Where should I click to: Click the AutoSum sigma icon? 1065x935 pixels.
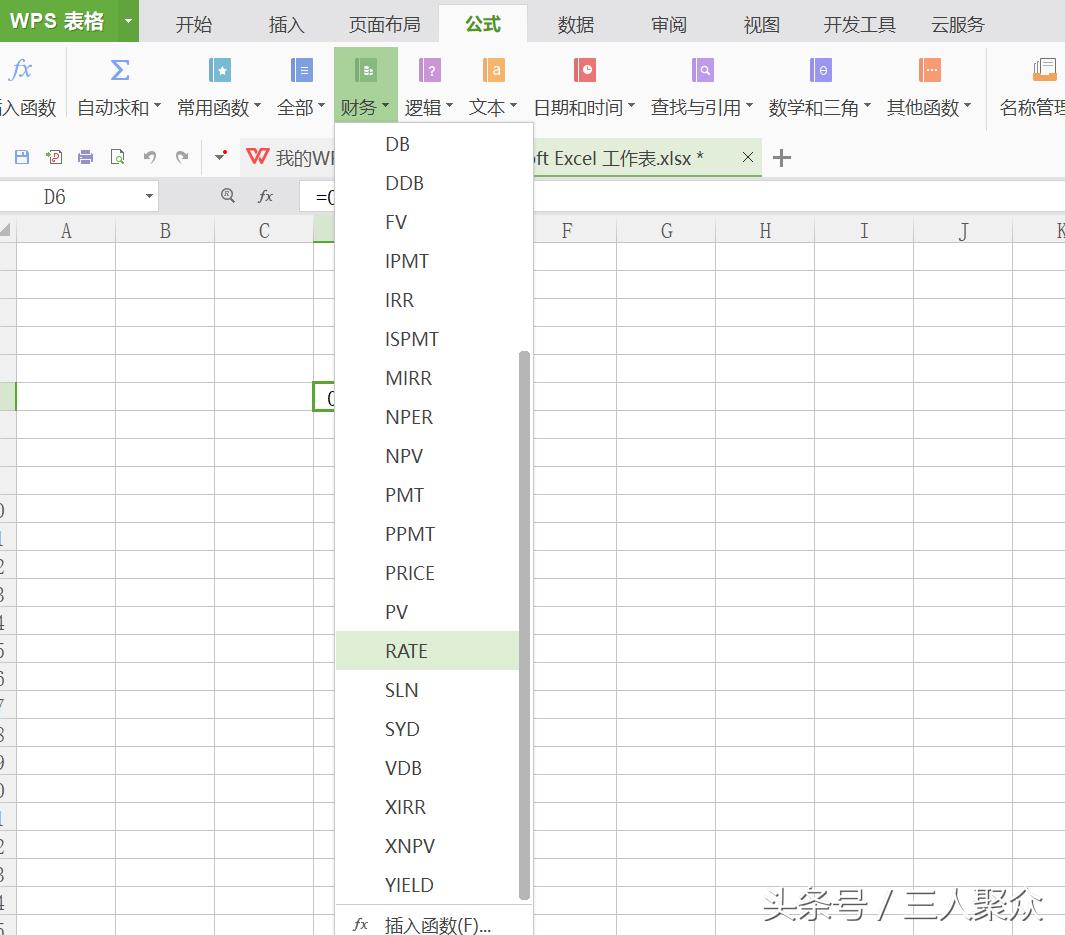tap(119, 70)
